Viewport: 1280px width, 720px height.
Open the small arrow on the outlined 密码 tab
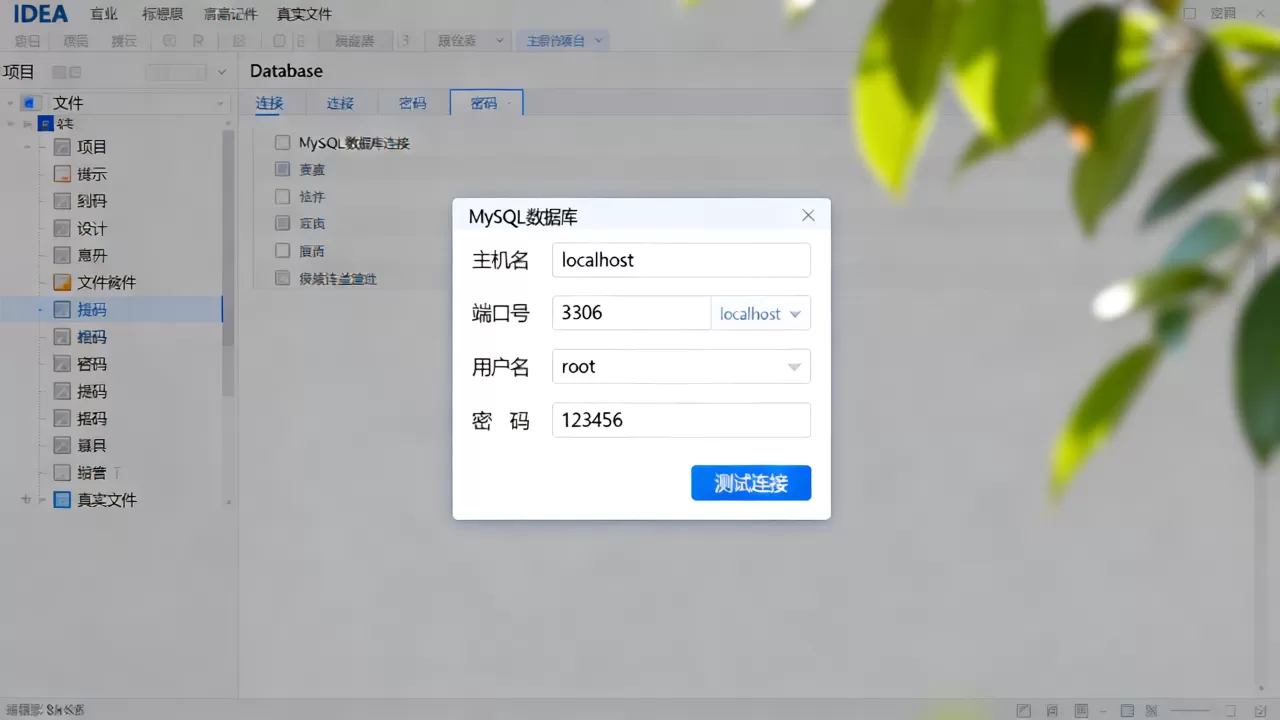point(510,103)
